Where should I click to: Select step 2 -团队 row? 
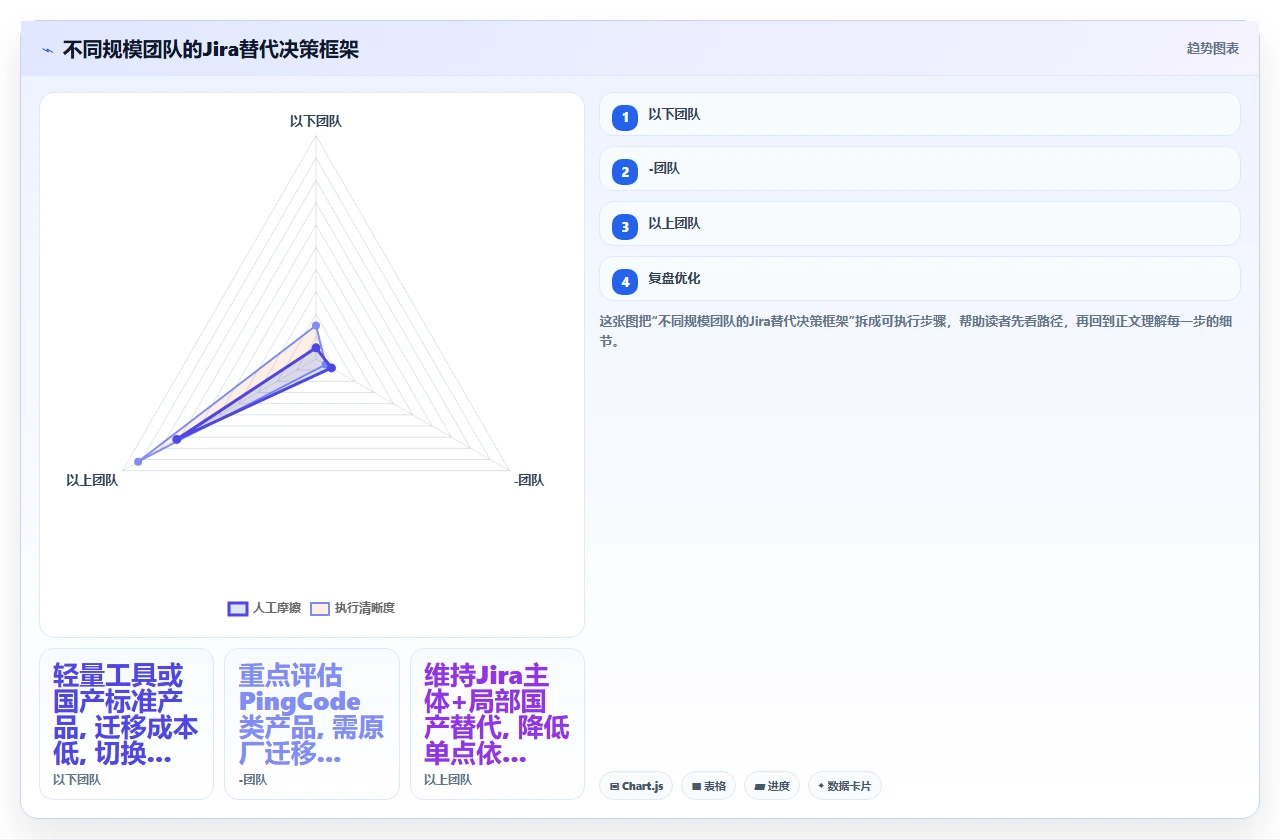919,169
